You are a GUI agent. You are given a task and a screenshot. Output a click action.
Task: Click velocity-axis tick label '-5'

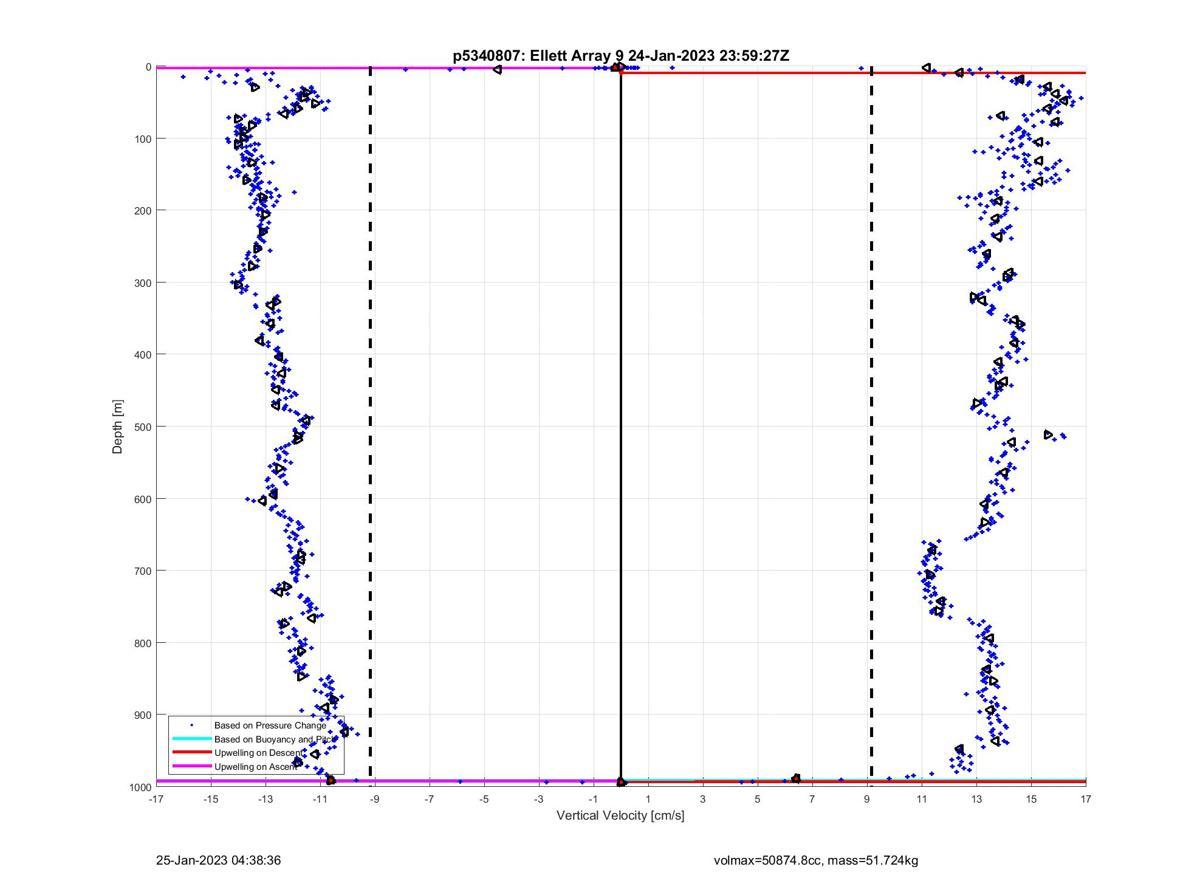click(484, 799)
